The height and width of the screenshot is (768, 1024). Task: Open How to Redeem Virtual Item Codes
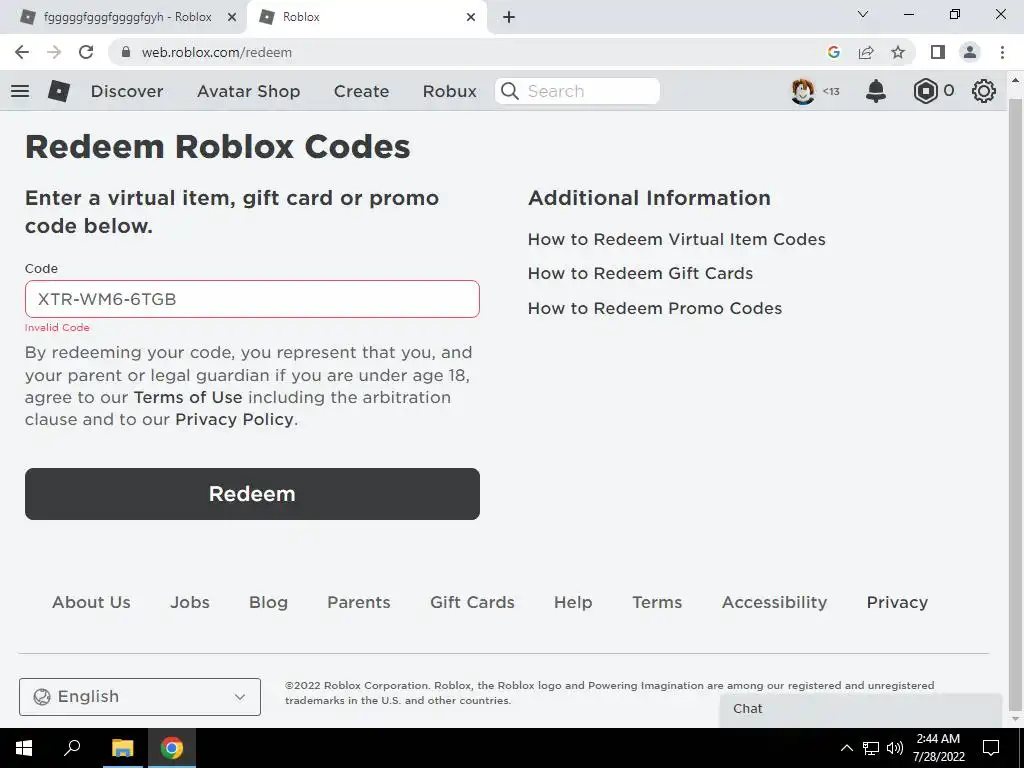tap(677, 239)
